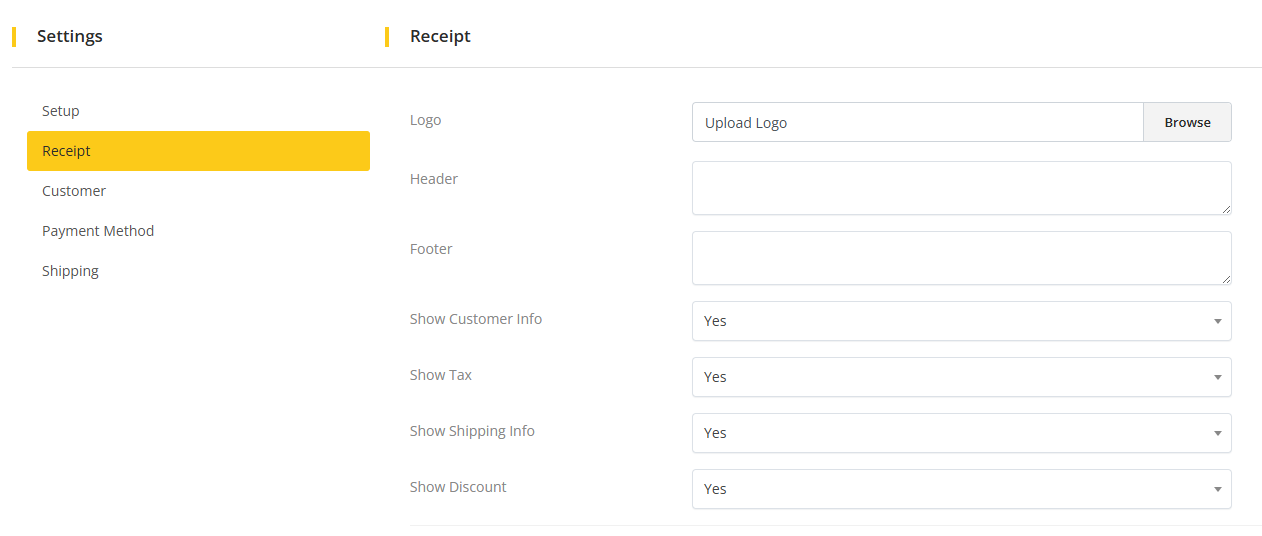Click the Show Customer Info label
The width and height of the screenshot is (1262, 536).
476,319
